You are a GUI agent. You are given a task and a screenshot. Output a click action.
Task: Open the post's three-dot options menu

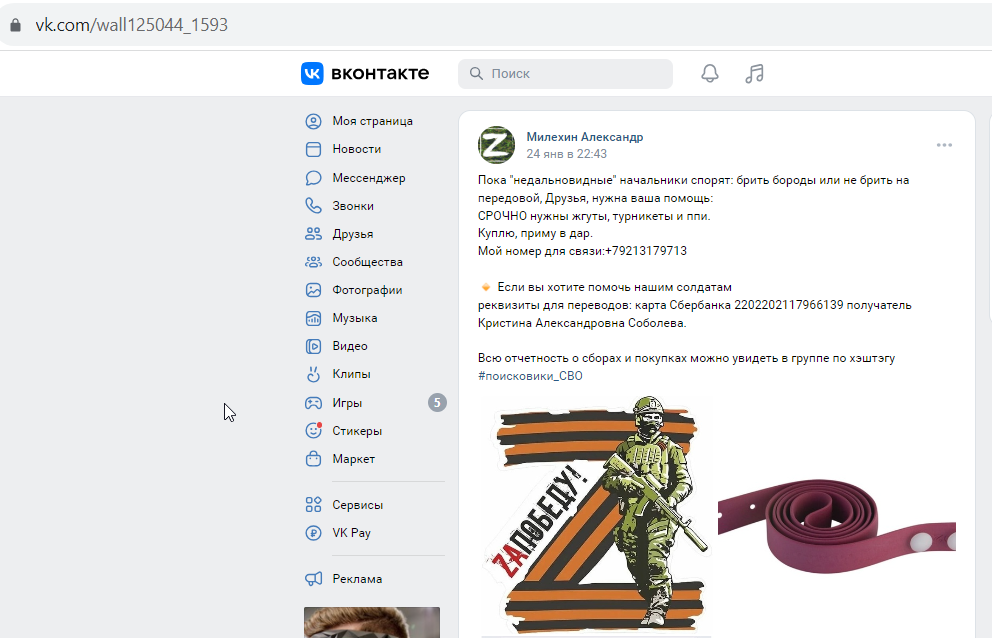[944, 145]
